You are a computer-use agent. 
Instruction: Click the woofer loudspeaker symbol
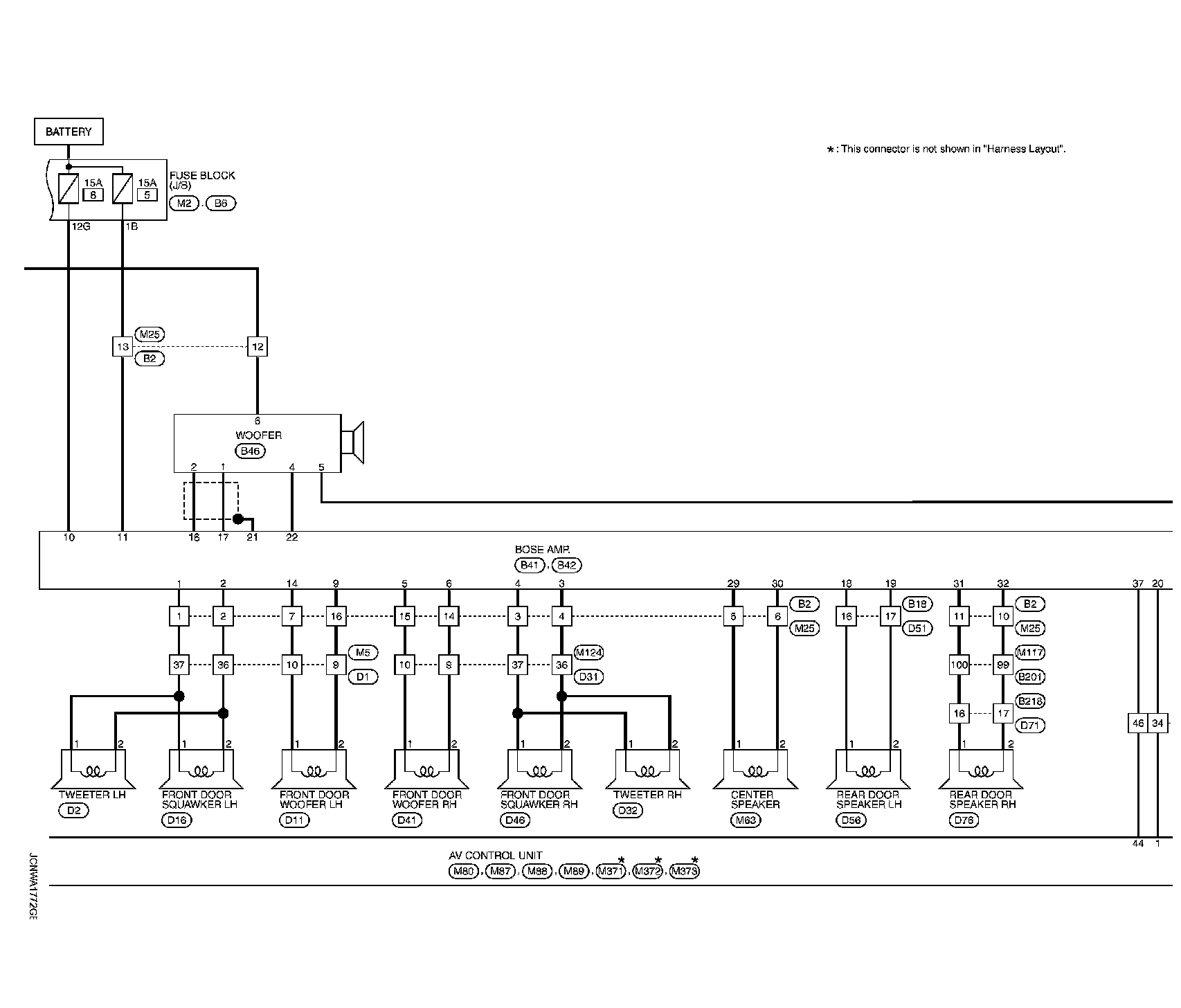[x=353, y=442]
